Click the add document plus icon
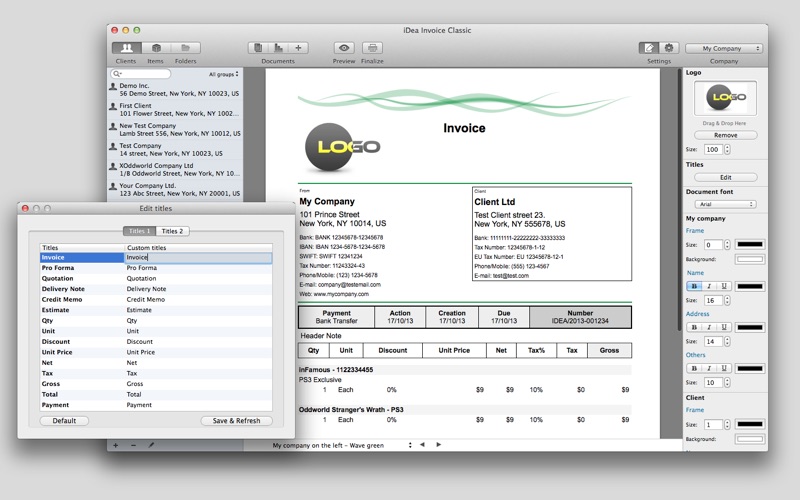The height and width of the screenshot is (500, 800). pos(298,48)
